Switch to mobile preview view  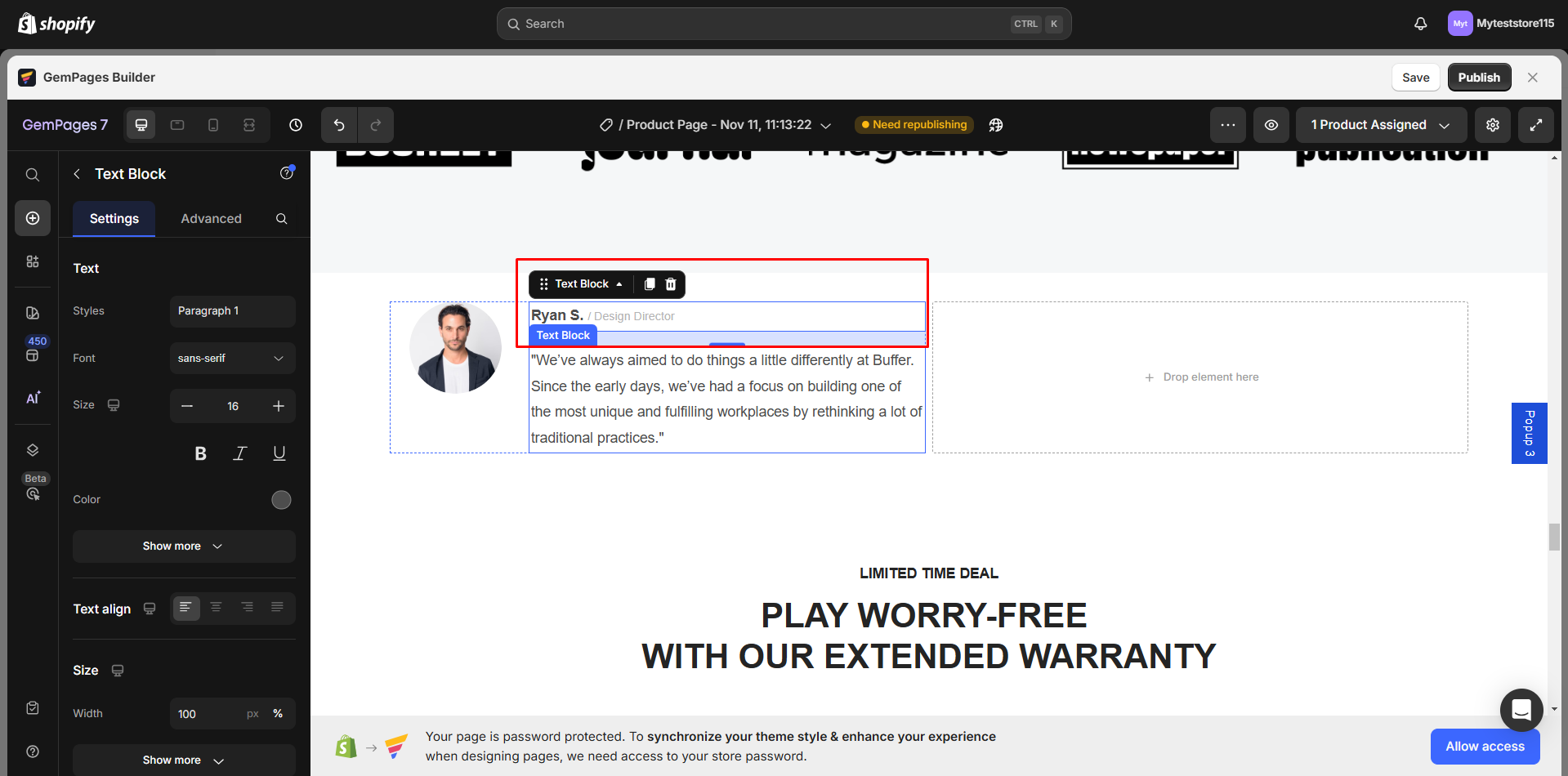point(213,124)
